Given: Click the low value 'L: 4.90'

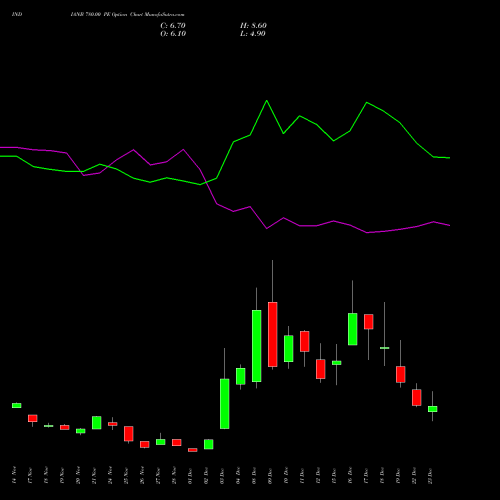Looking at the screenshot, I should click(x=253, y=34).
